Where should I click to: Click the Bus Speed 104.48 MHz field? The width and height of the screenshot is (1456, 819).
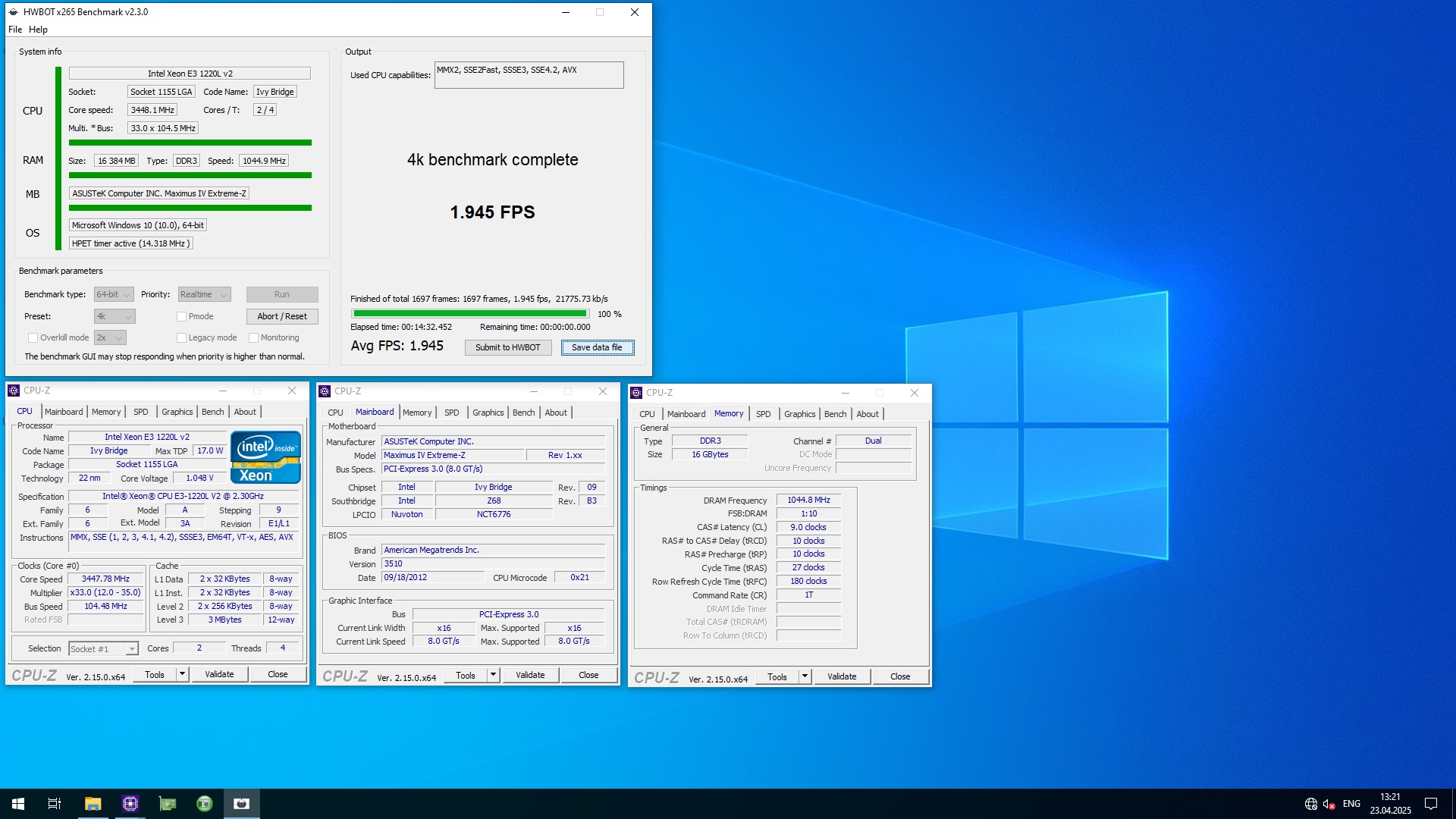(106, 606)
